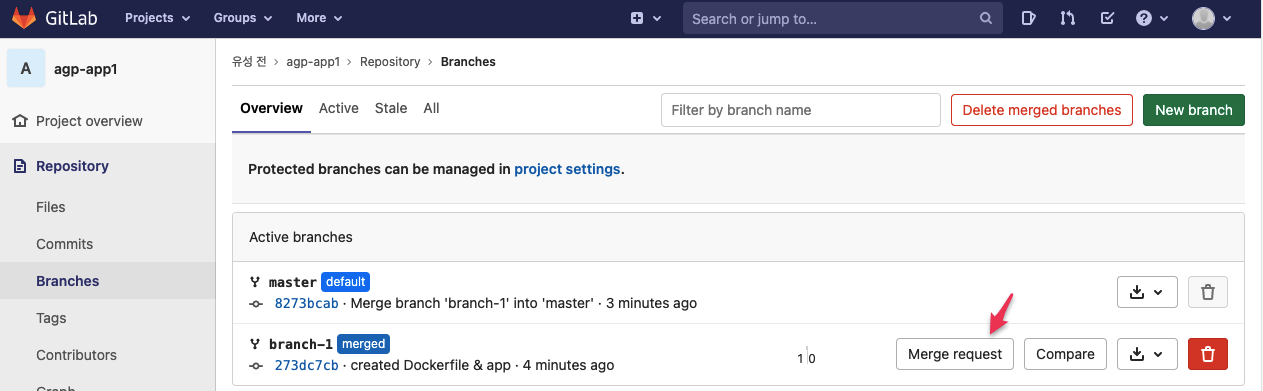
Task: Click the red delete branch-1 trash button
Action: tap(1207, 354)
